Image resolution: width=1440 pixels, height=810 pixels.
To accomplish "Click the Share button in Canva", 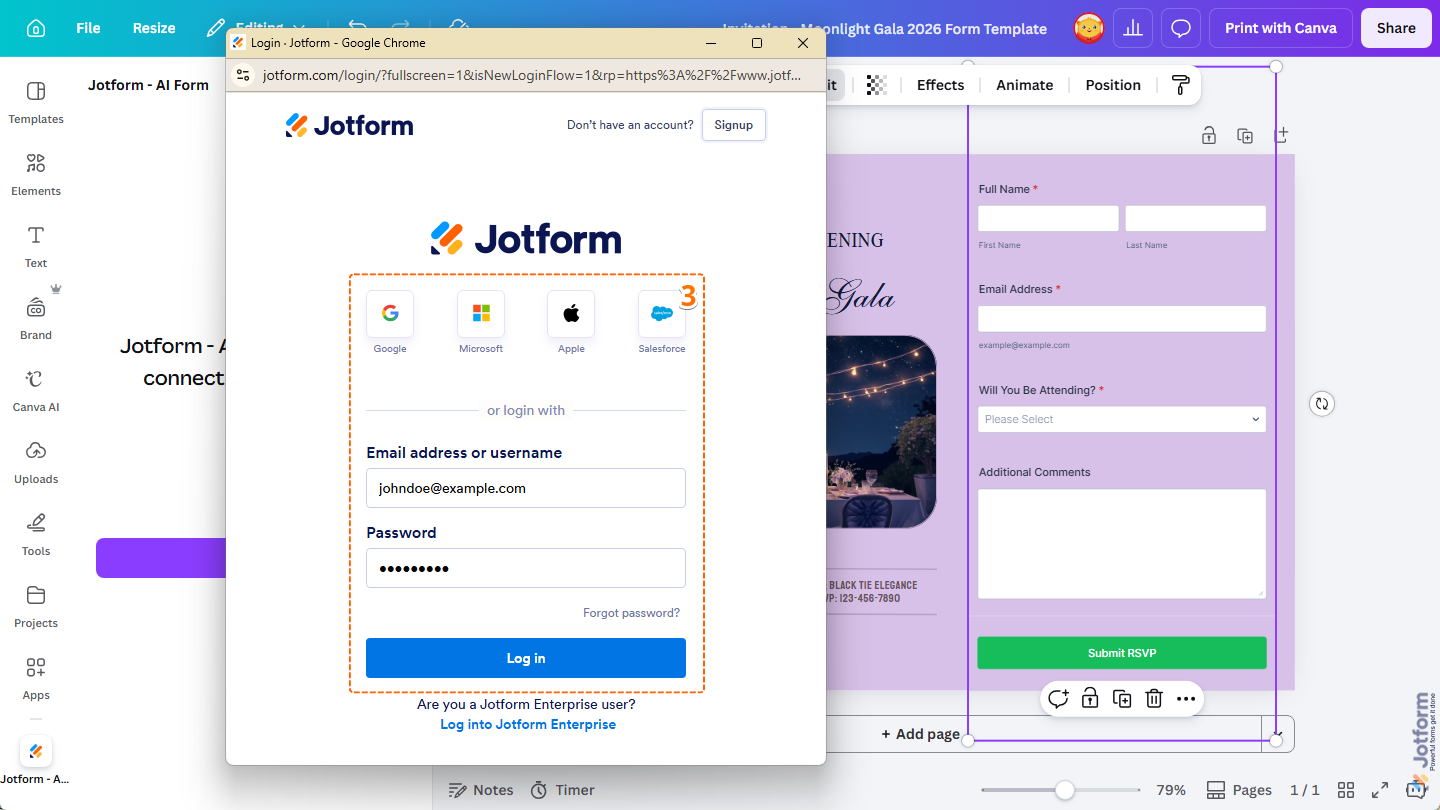I will coord(1396,28).
